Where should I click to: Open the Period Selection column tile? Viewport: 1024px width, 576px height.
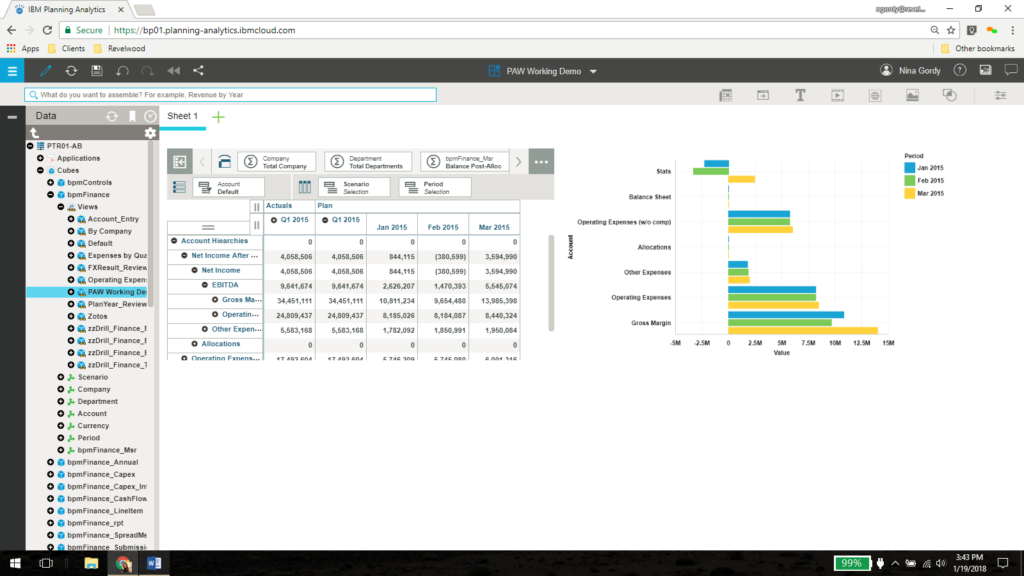point(435,187)
